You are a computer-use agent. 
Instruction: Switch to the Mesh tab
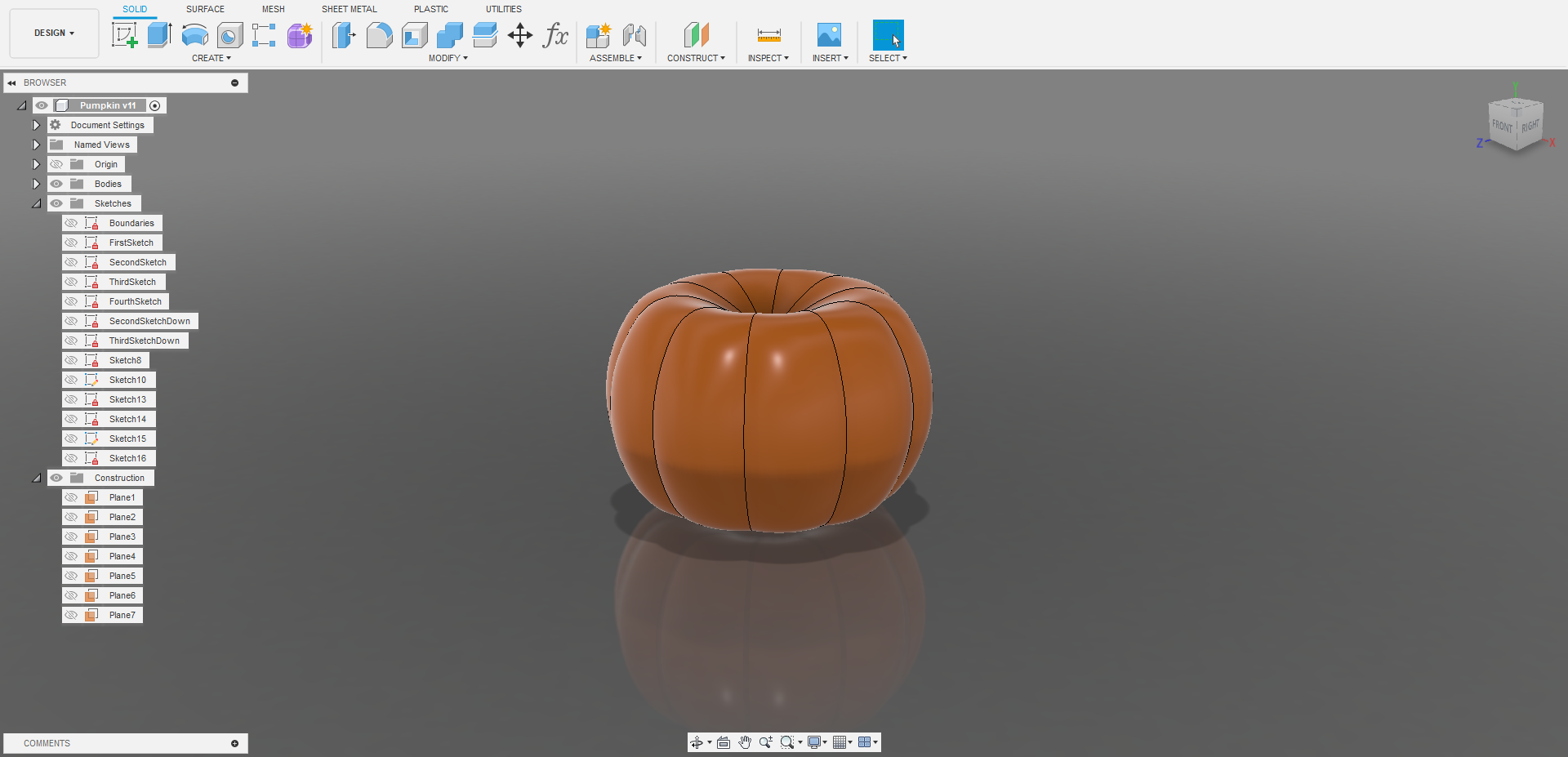coord(274,9)
